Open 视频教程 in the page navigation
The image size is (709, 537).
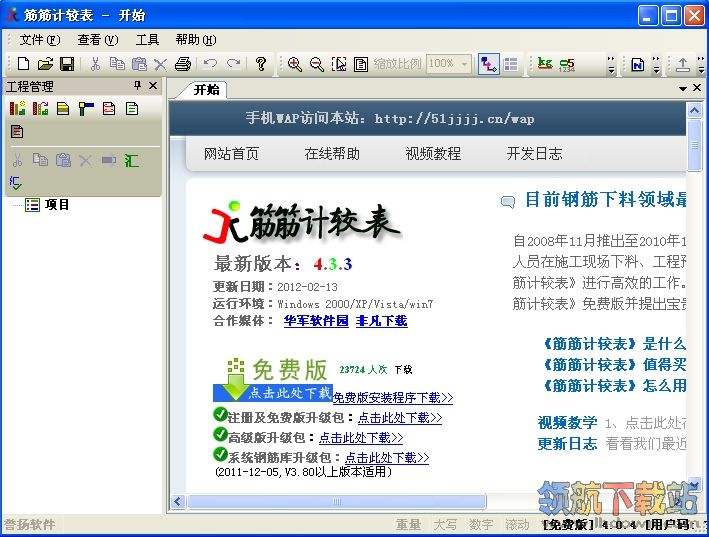pos(433,153)
